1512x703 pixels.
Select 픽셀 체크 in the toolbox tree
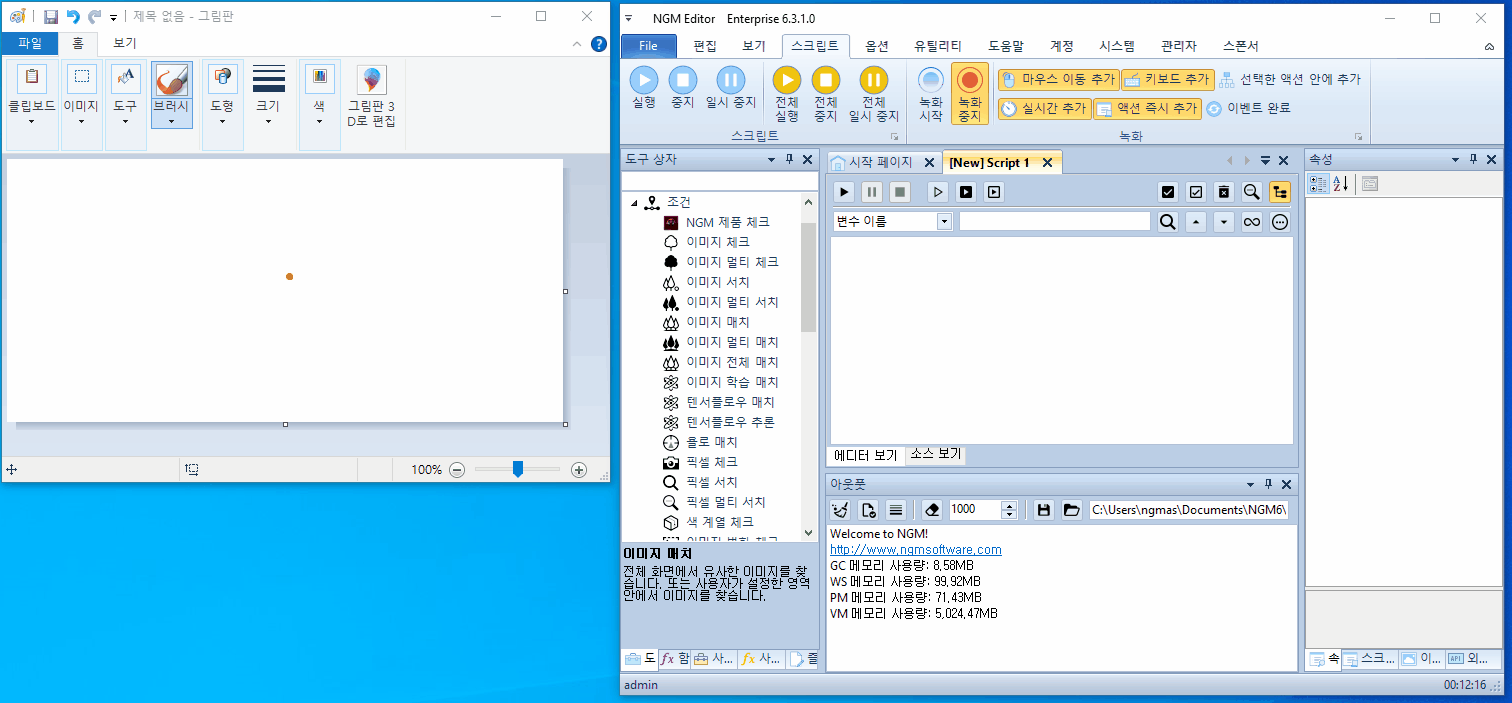click(712, 462)
